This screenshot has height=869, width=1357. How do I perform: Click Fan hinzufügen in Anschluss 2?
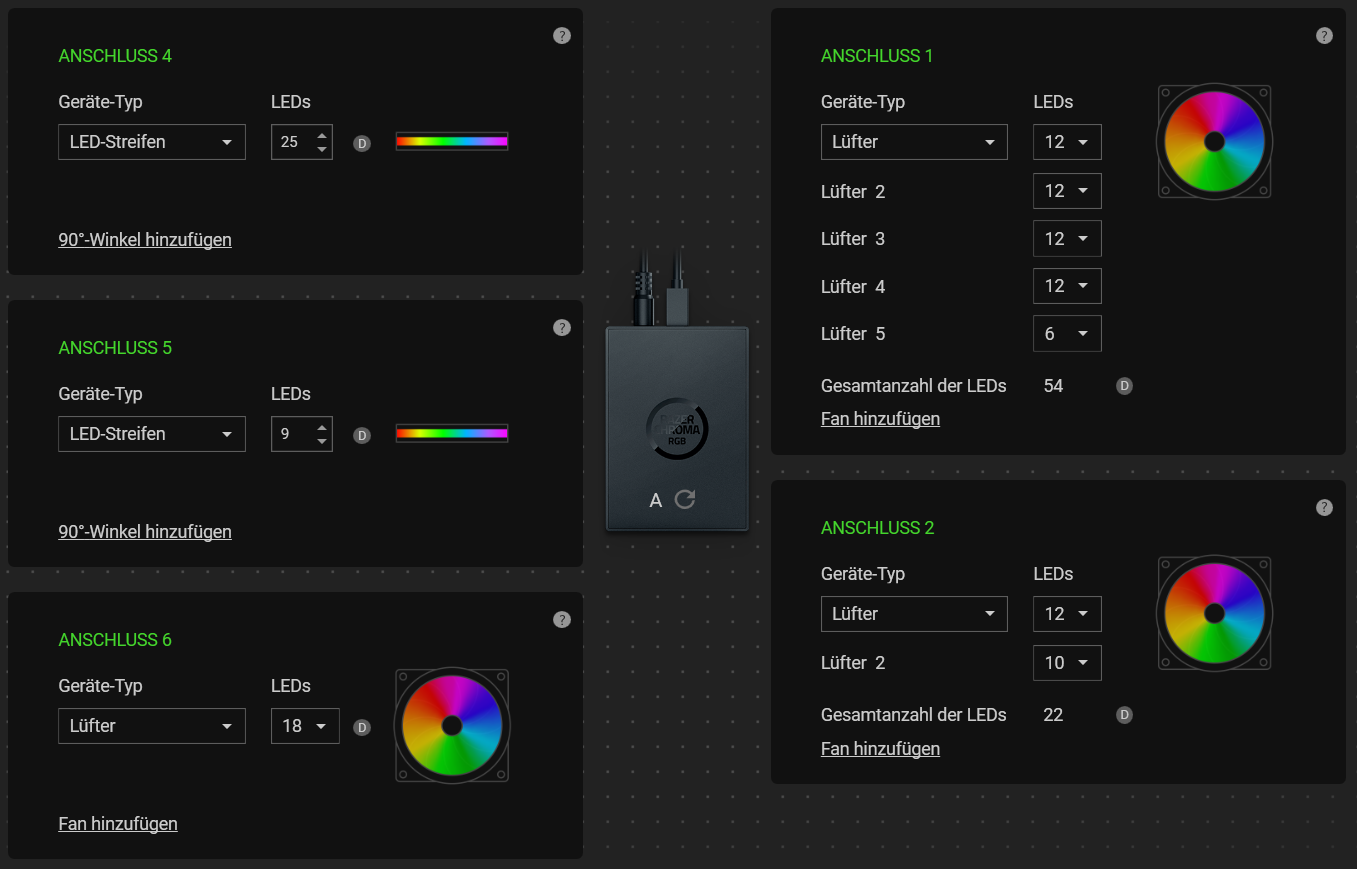(x=880, y=749)
